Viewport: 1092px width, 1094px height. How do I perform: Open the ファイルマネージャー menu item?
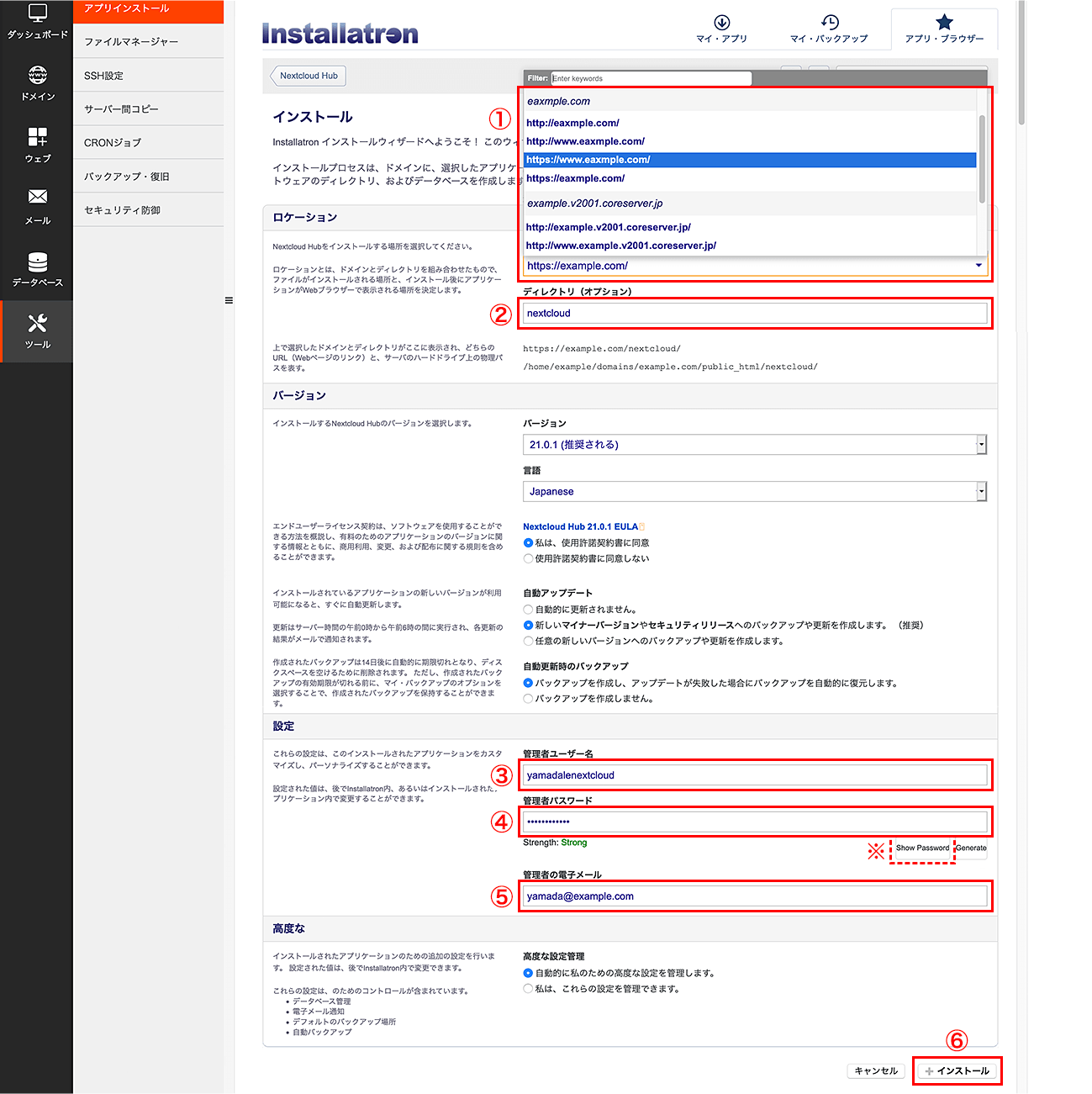coord(148,41)
